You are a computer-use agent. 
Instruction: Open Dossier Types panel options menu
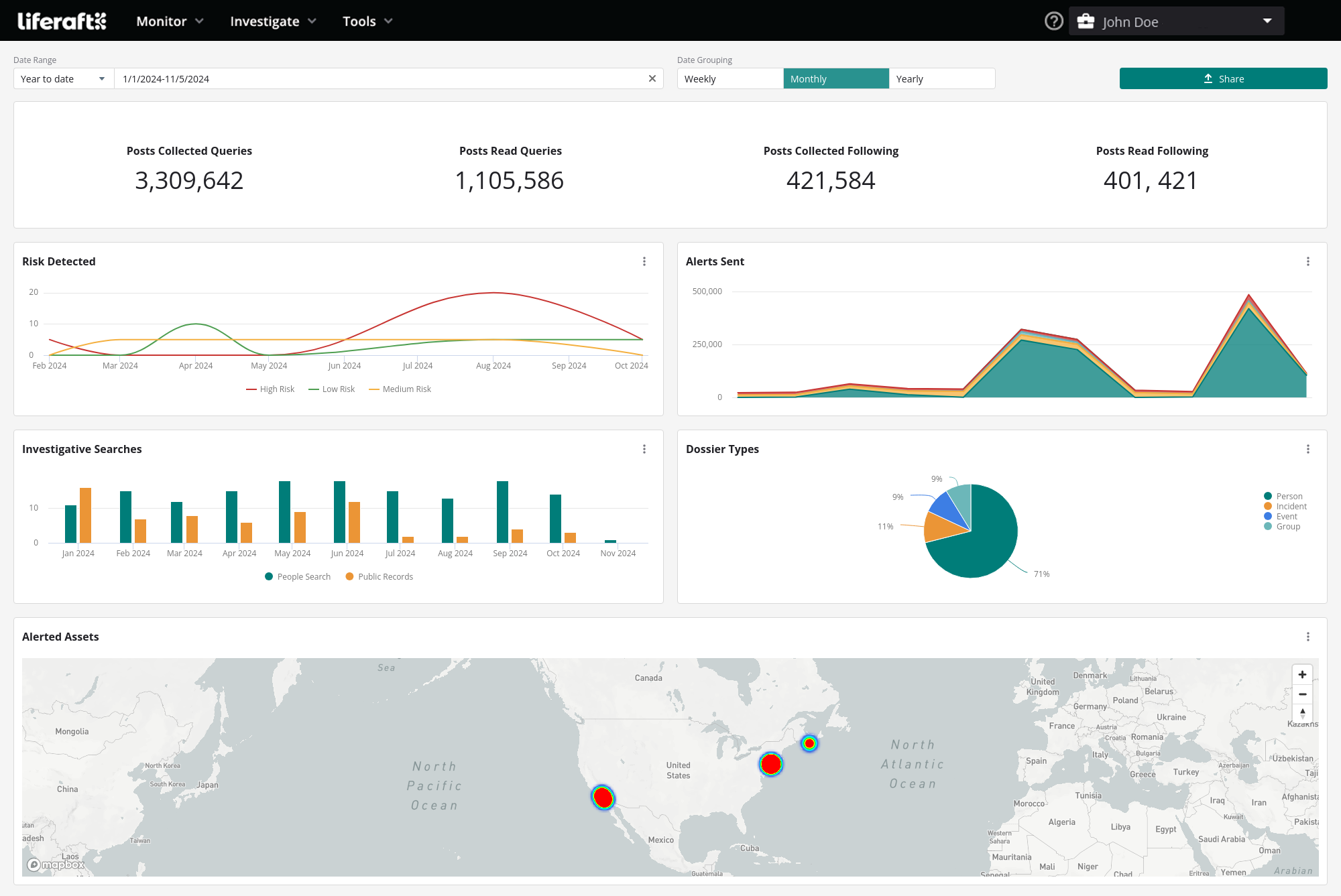(1307, 449)
